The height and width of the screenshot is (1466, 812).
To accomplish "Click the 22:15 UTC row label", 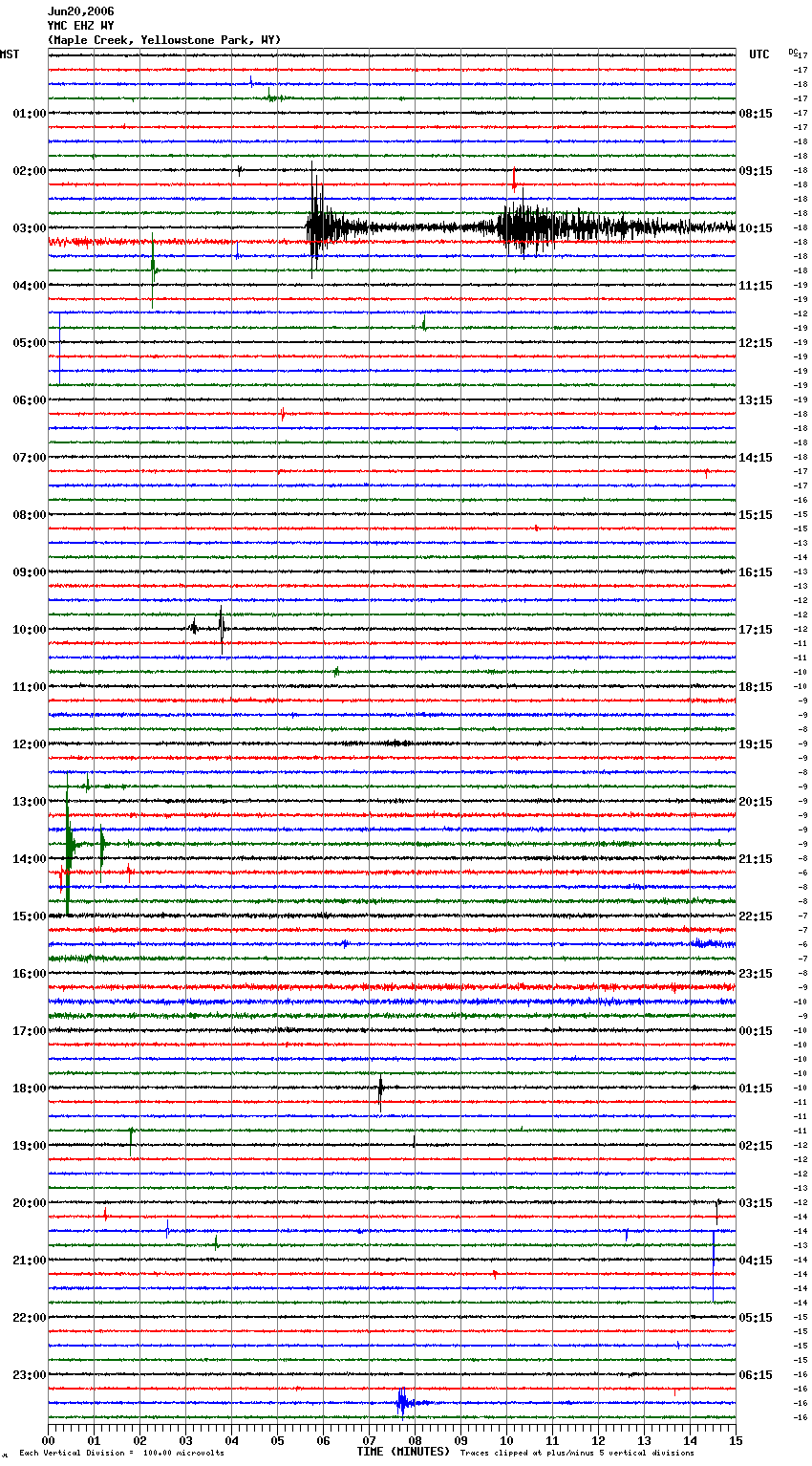I will pos(756,916).
